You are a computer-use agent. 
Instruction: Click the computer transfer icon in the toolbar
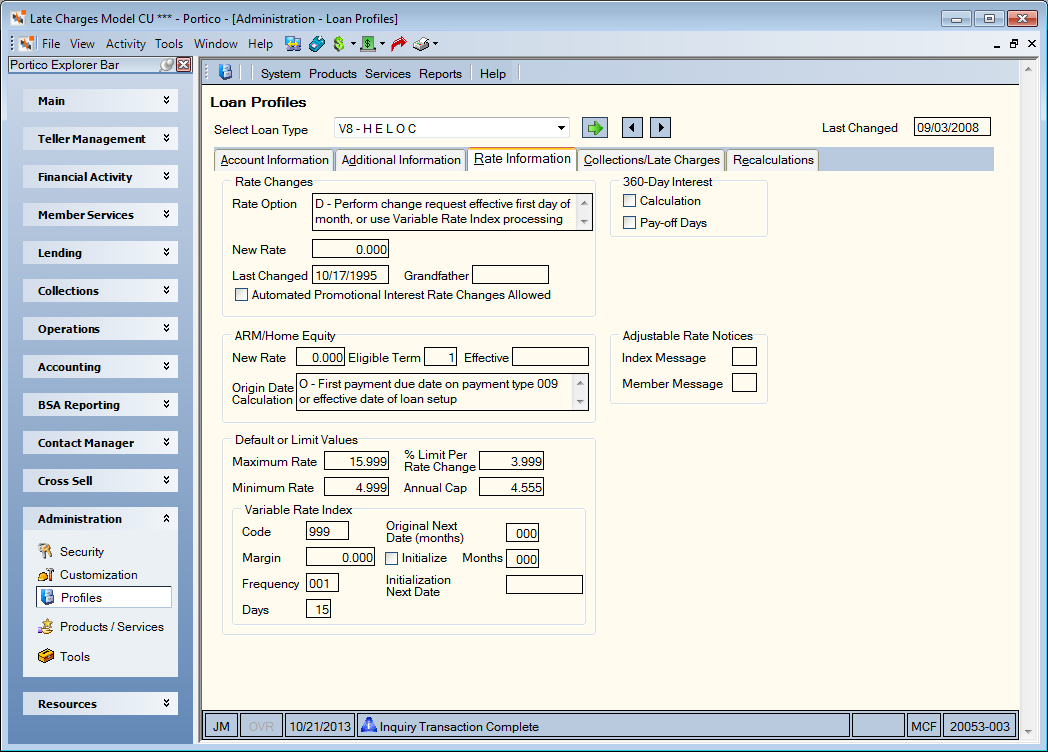coord(293,44)
